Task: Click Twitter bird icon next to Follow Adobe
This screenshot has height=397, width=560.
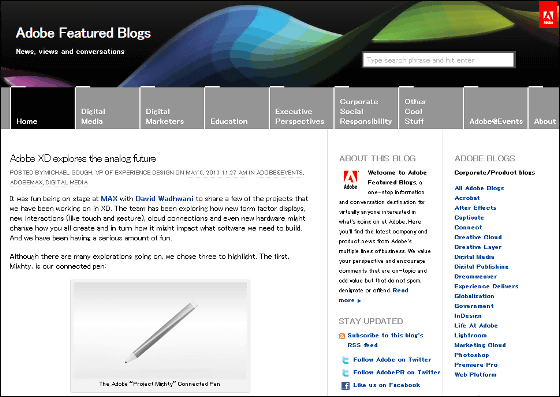Action: 345,360
